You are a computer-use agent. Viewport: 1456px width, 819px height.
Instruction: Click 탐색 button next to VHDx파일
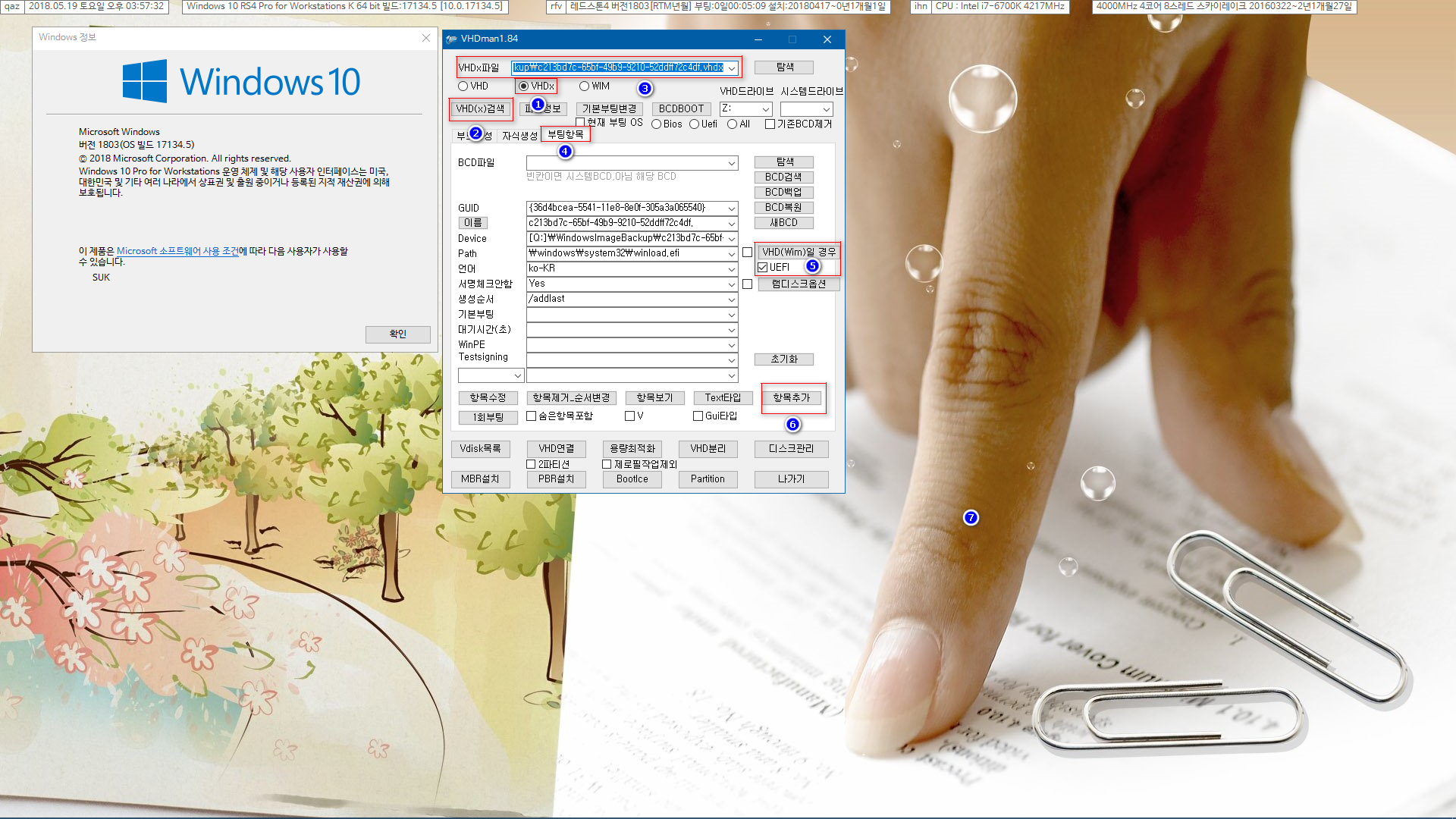pyautogui.click(x=784, y=67)
